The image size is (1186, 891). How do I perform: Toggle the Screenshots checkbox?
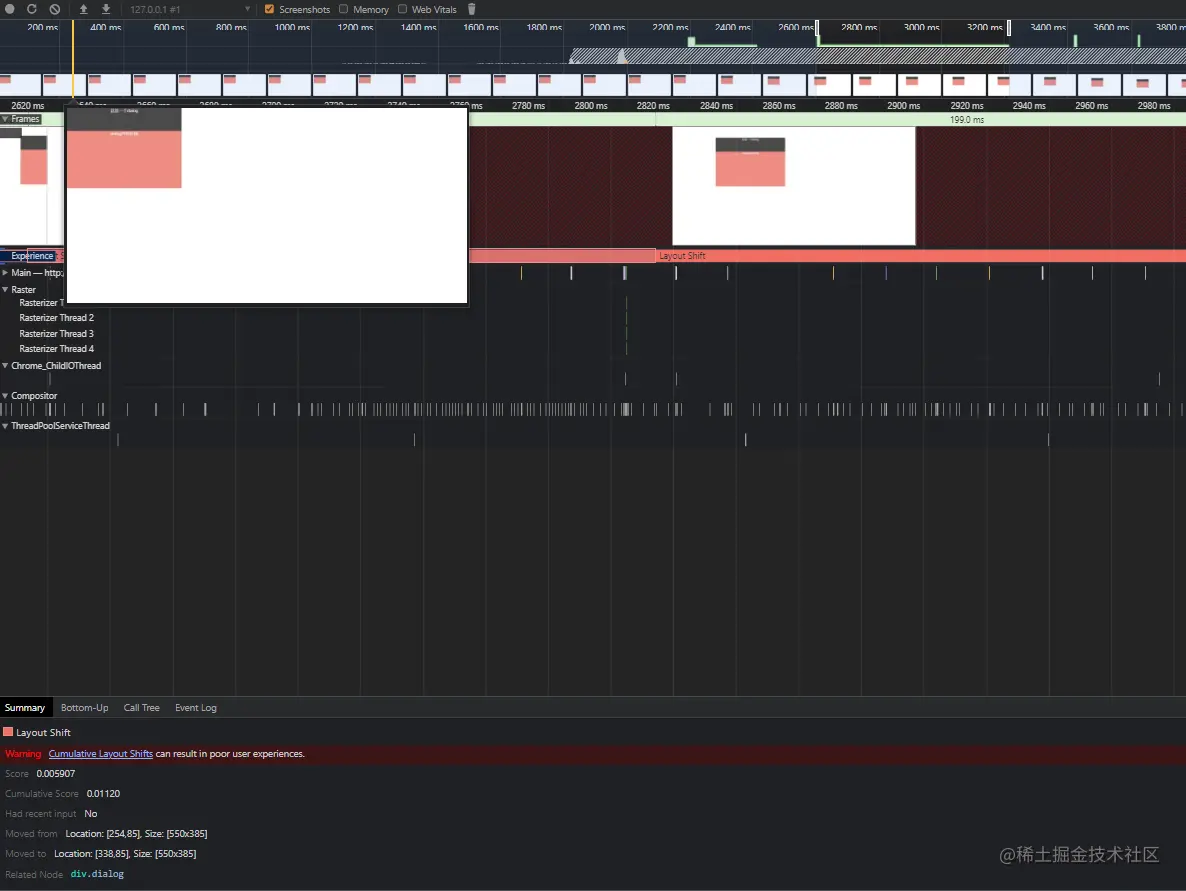pyautogui.click(x=269, y=9)
